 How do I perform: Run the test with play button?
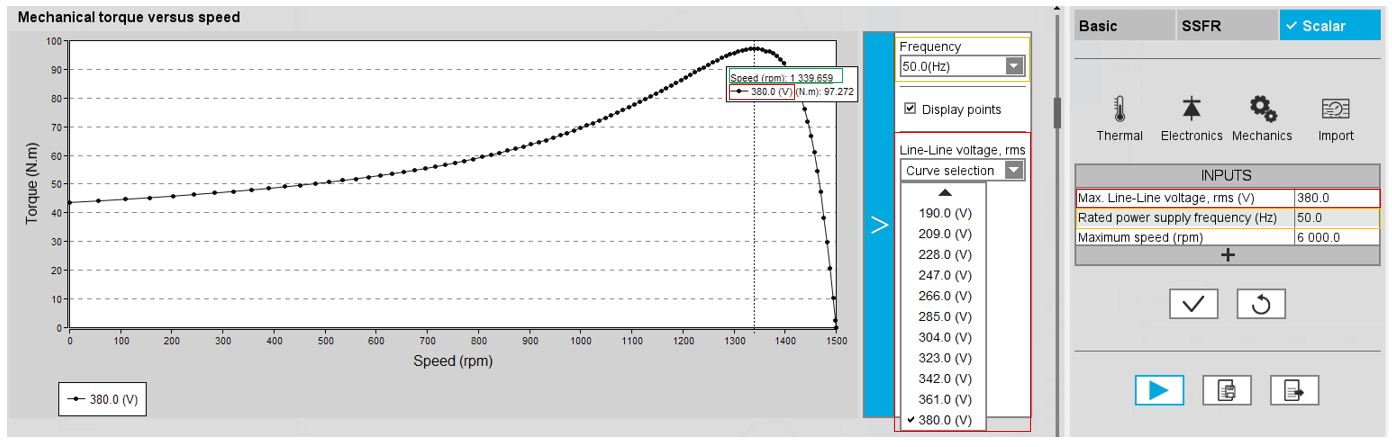click(1159, 390)
